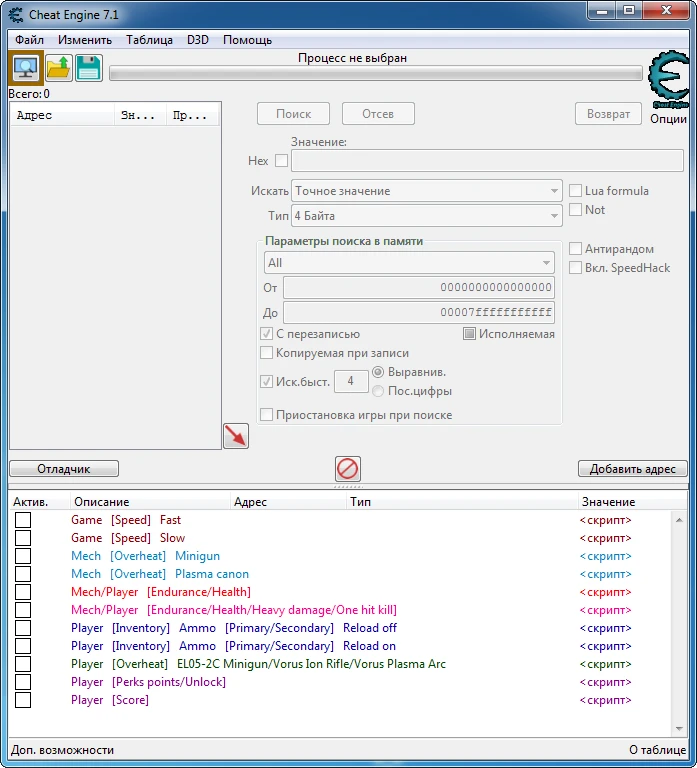Click the До stop address field

(x=419, y=312)
